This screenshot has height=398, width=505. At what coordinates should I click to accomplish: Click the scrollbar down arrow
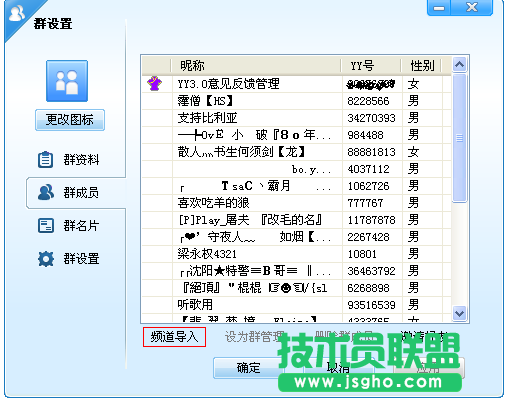point(460,313)
